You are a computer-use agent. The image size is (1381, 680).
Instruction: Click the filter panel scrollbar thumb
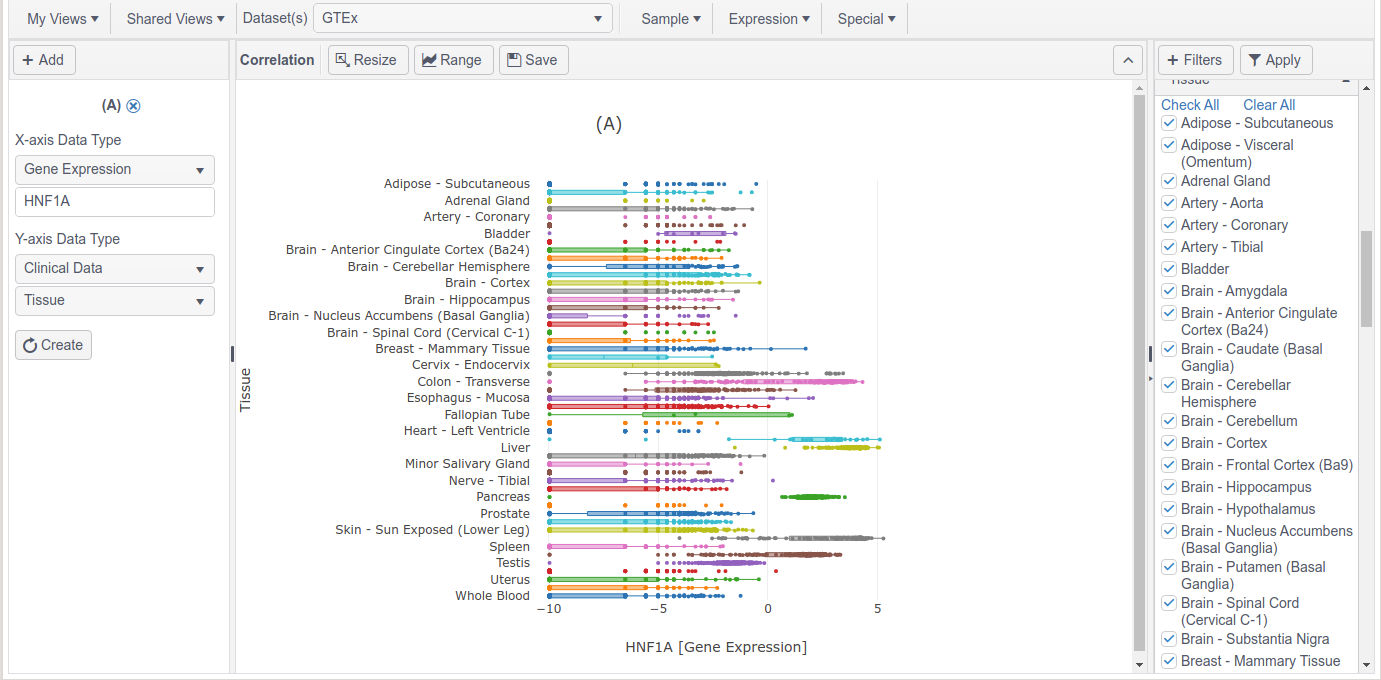coord(1366,279)
